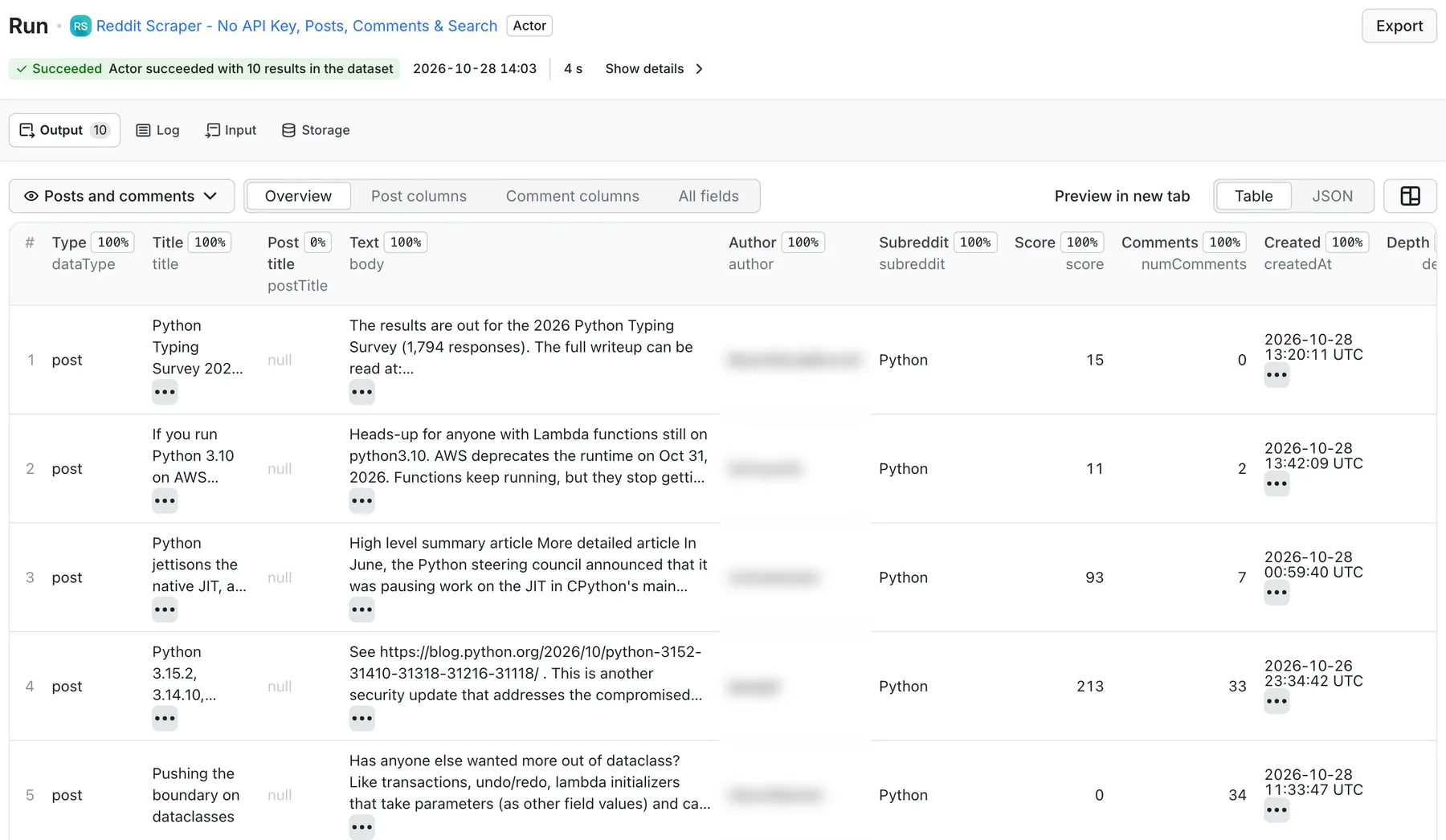
Task: Select JSON display mode
Action: pos(1332,196)
